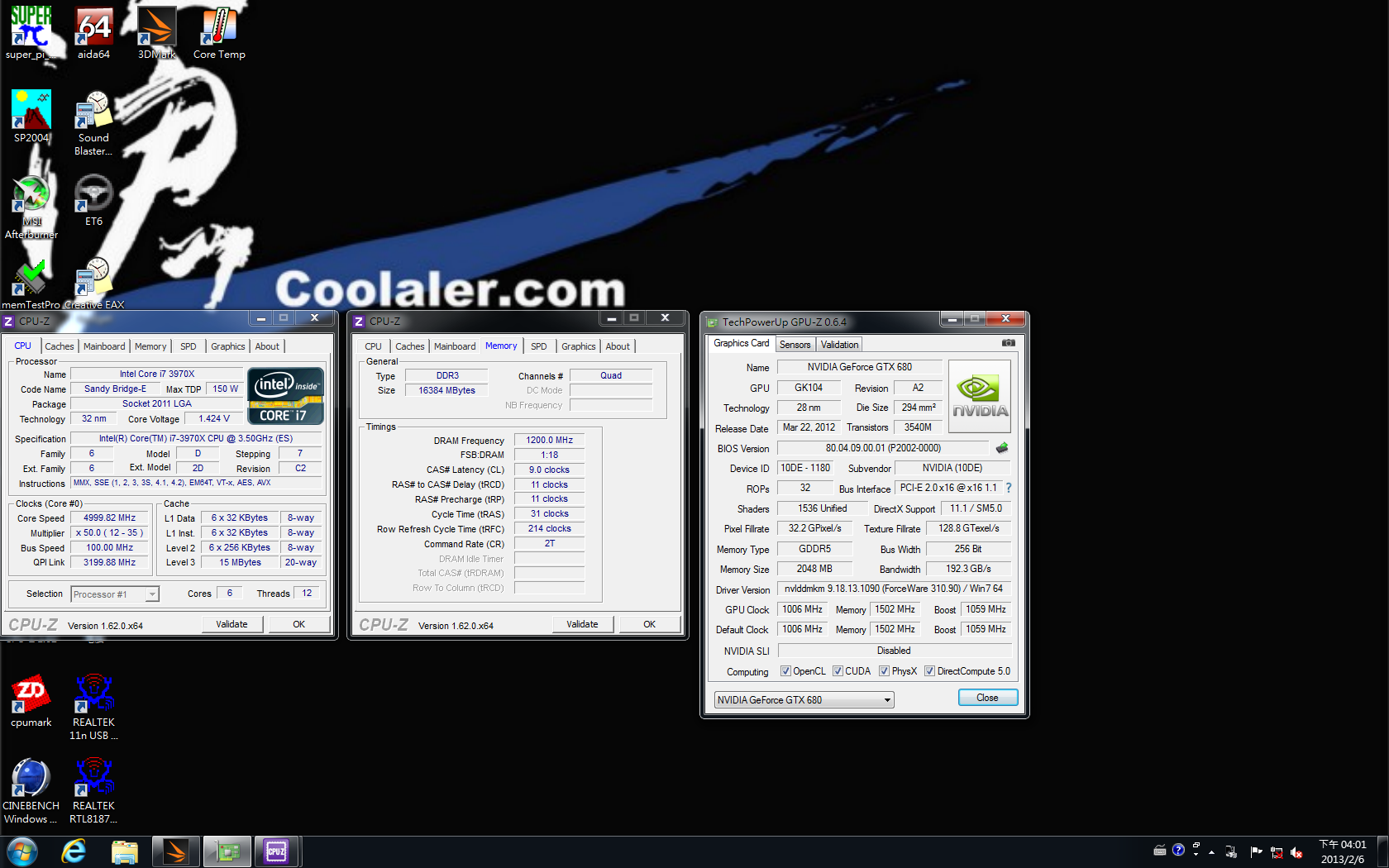Click the Intel Core i7 logo badge
Viewport: 1389px width, 868px height.
[286, 396]
